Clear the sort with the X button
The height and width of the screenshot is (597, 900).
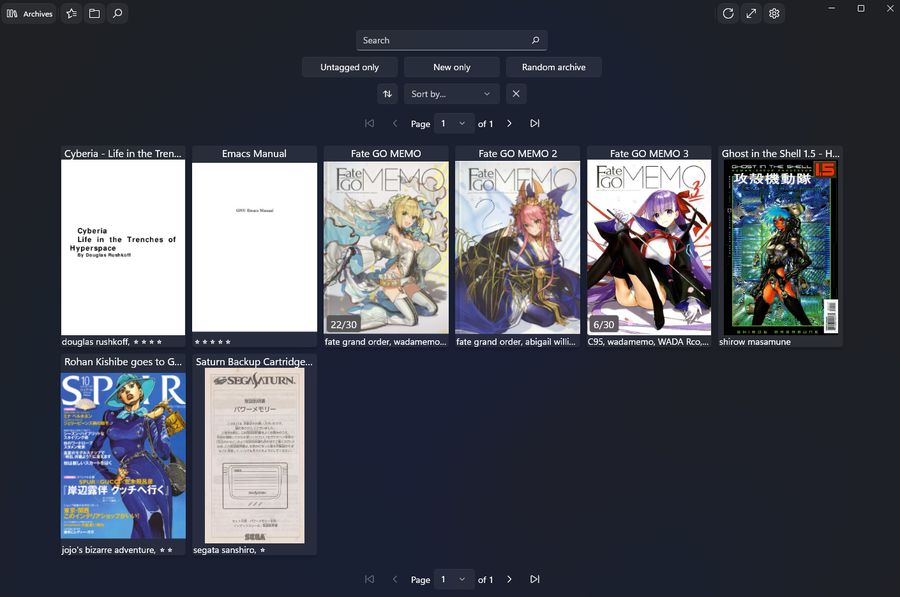516,94
